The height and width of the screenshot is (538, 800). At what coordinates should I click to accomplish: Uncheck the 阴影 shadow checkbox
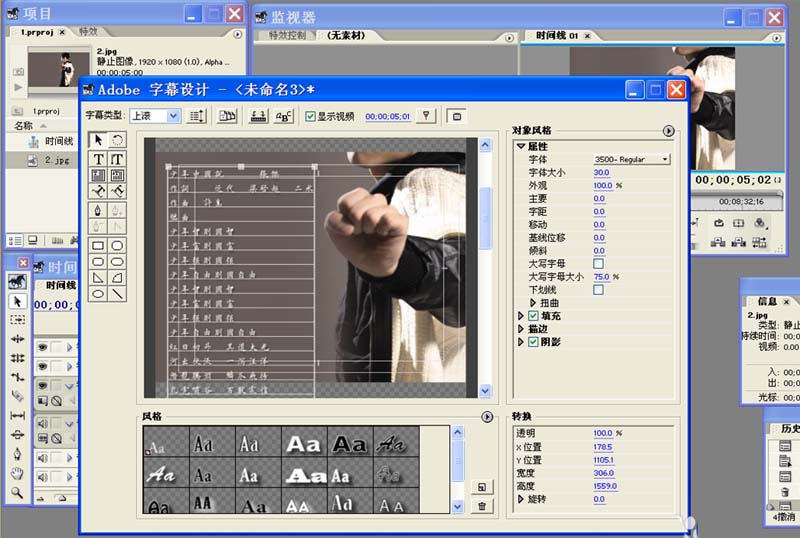(x=533, y=342)
